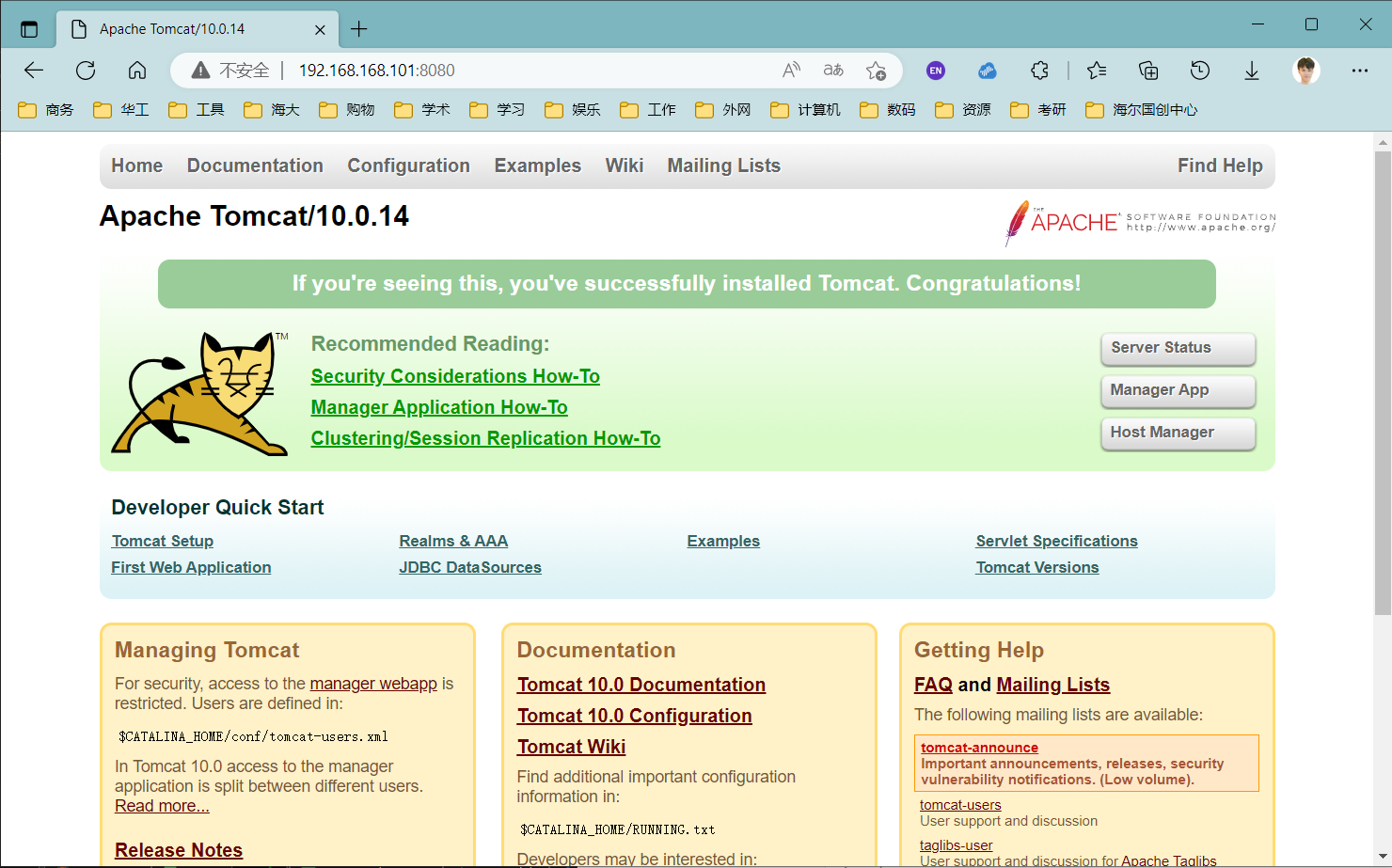Click Find Help in the navigation bar
1392x868 pixels.
(1220, 166)
